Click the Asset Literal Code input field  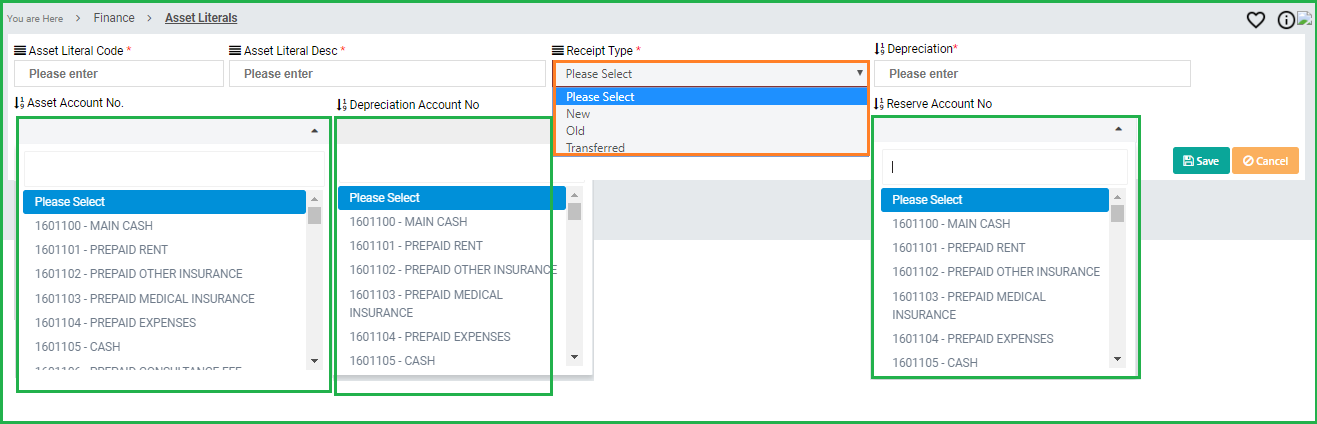click(119, 74)
